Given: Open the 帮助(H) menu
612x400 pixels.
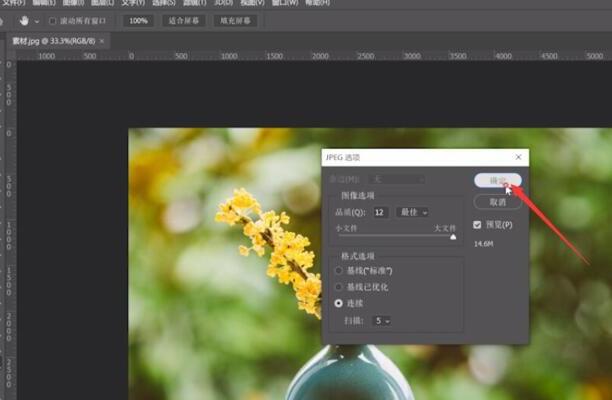Looking at the screenshot, I should [317, 3].
